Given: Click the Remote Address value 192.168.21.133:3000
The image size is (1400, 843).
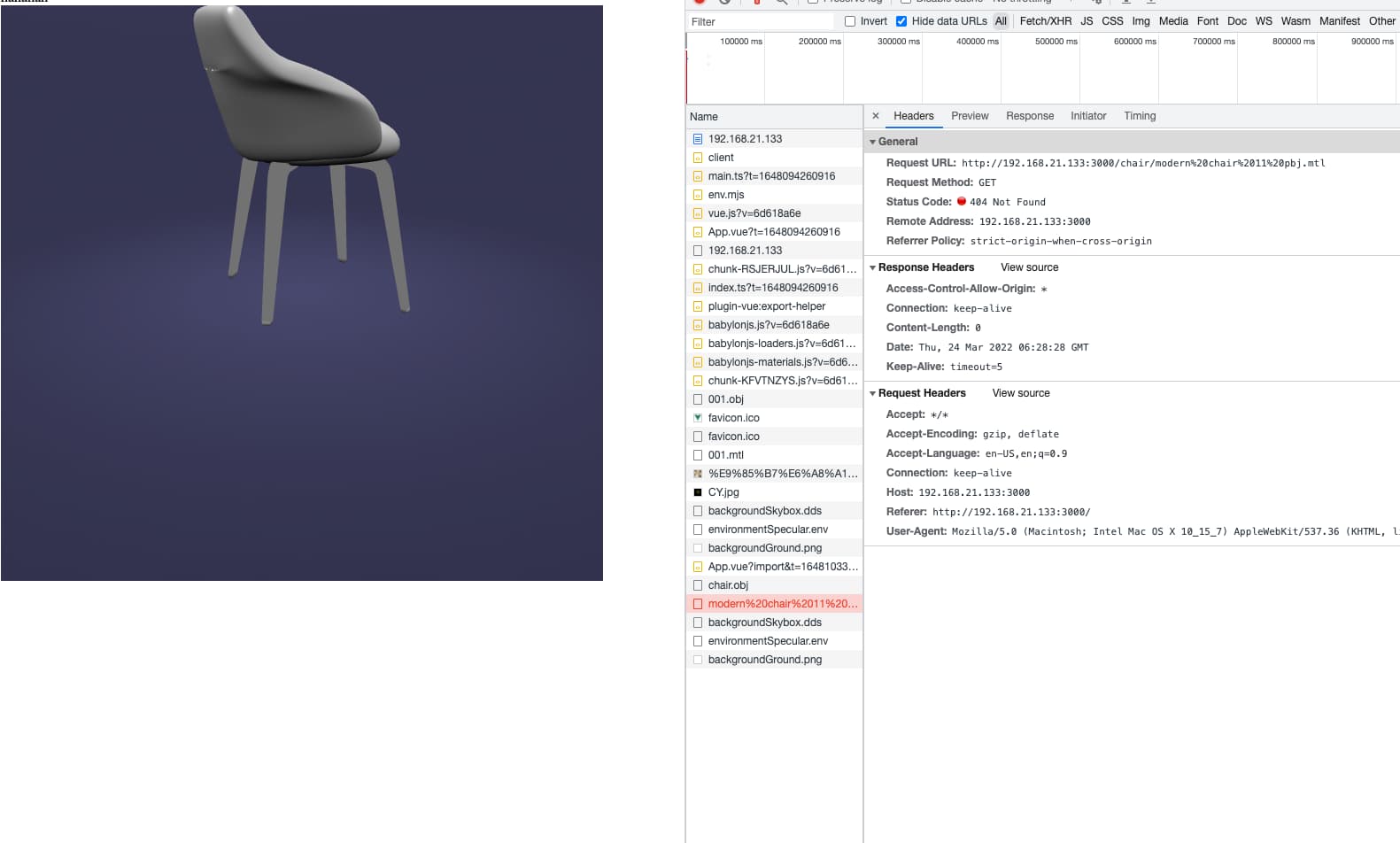Looking at the screenshot, I should click(1034, 221).
